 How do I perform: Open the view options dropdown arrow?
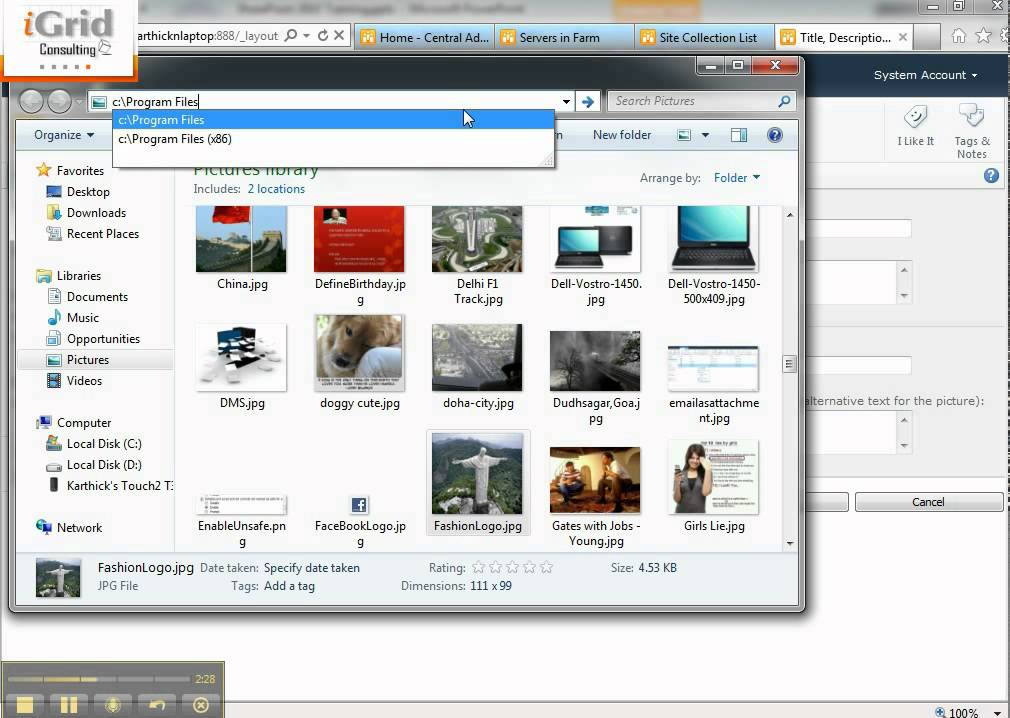705,135
